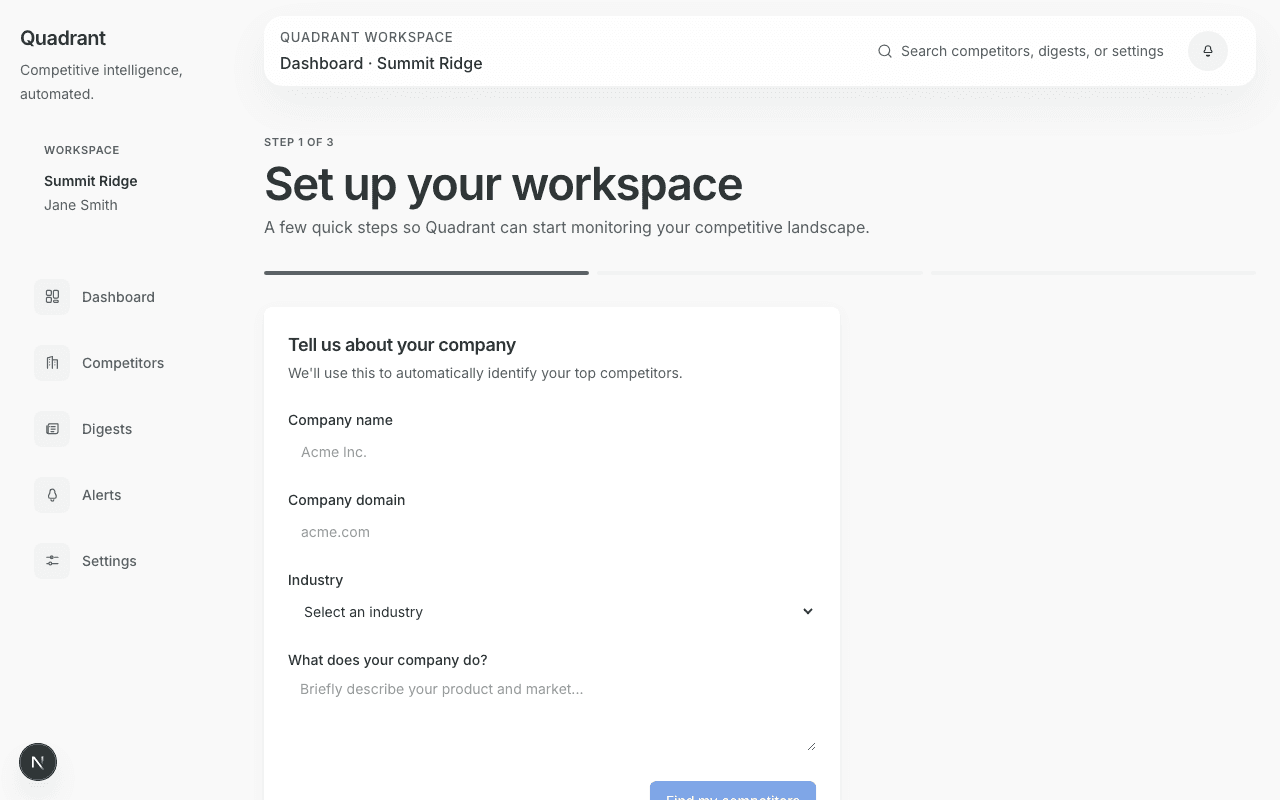Click the step 1 progress bar segment
This screenshot has width=1280, height=800.
[x=426, y=272]
